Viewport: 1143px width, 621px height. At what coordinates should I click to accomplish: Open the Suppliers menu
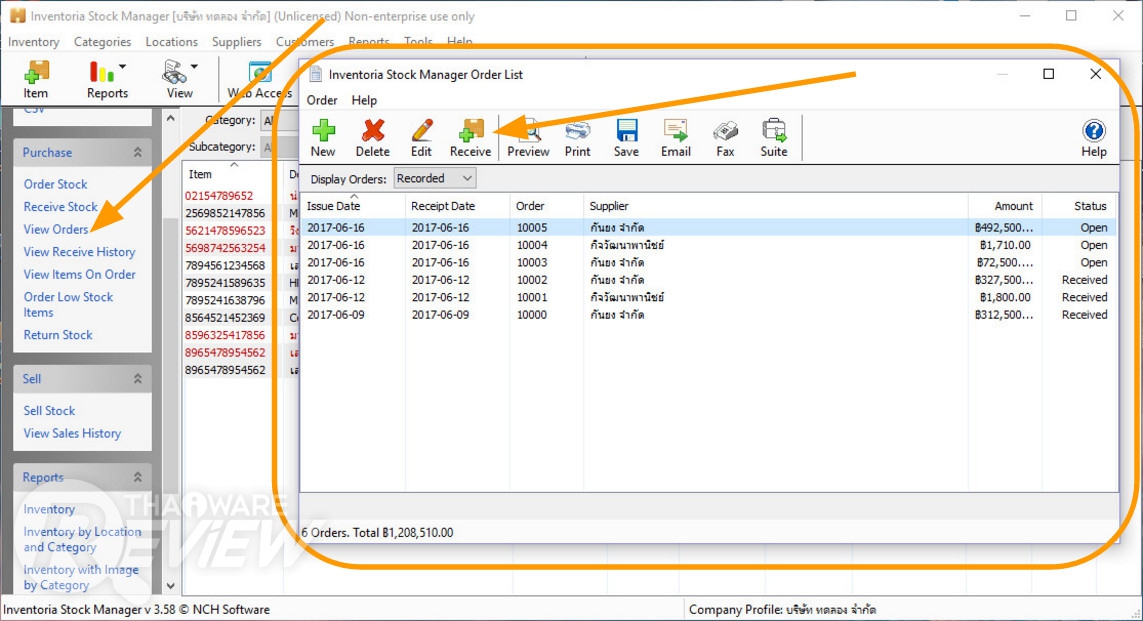click(x=236, y=42)
